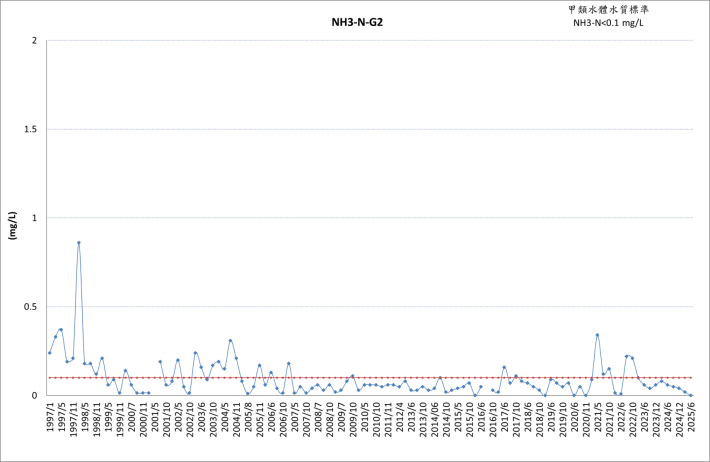Click the x-axis label 2023/6
Screen dimensions: 710x462
645,418
